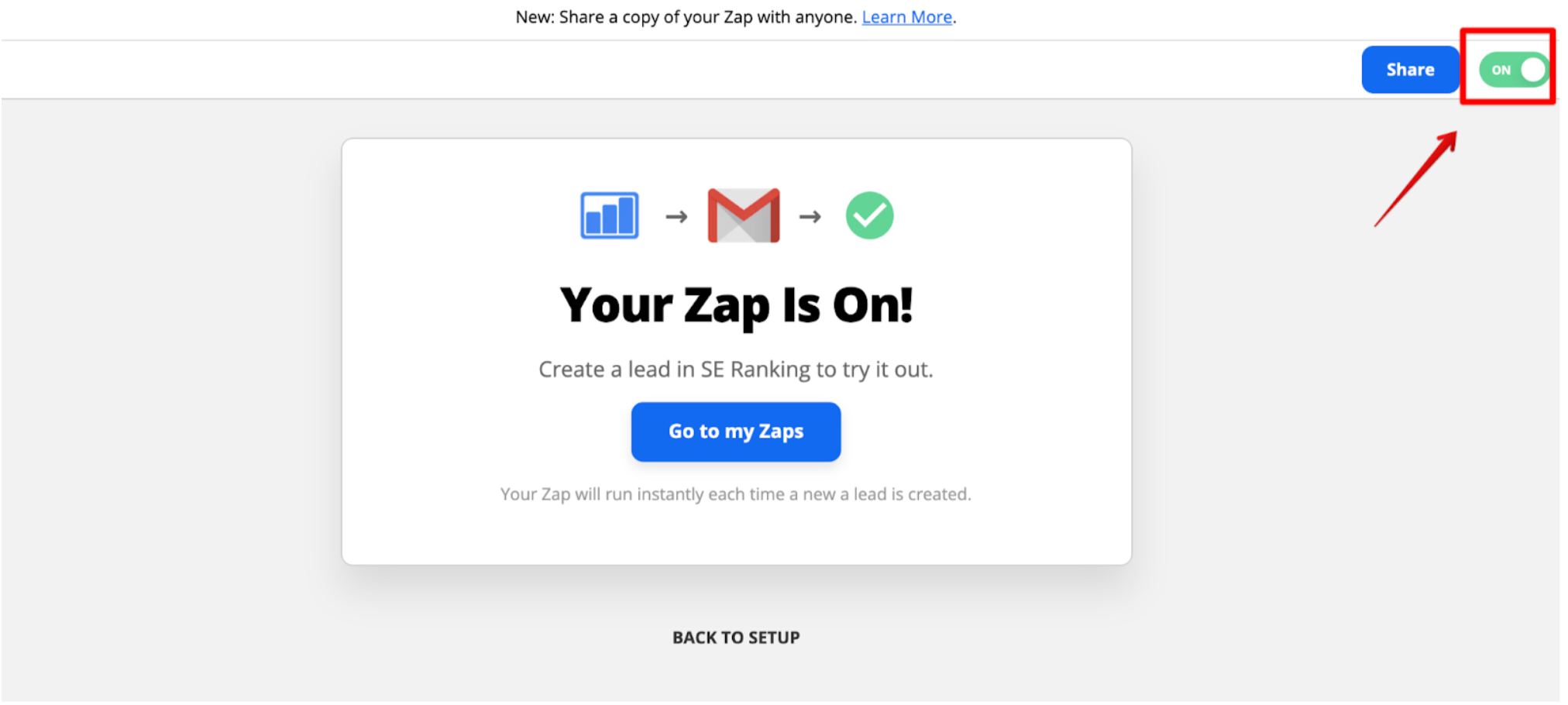Click the SE Ranking bar chart icon
The height and width of the screenshot is (705, 1568).
click(610, 215)
